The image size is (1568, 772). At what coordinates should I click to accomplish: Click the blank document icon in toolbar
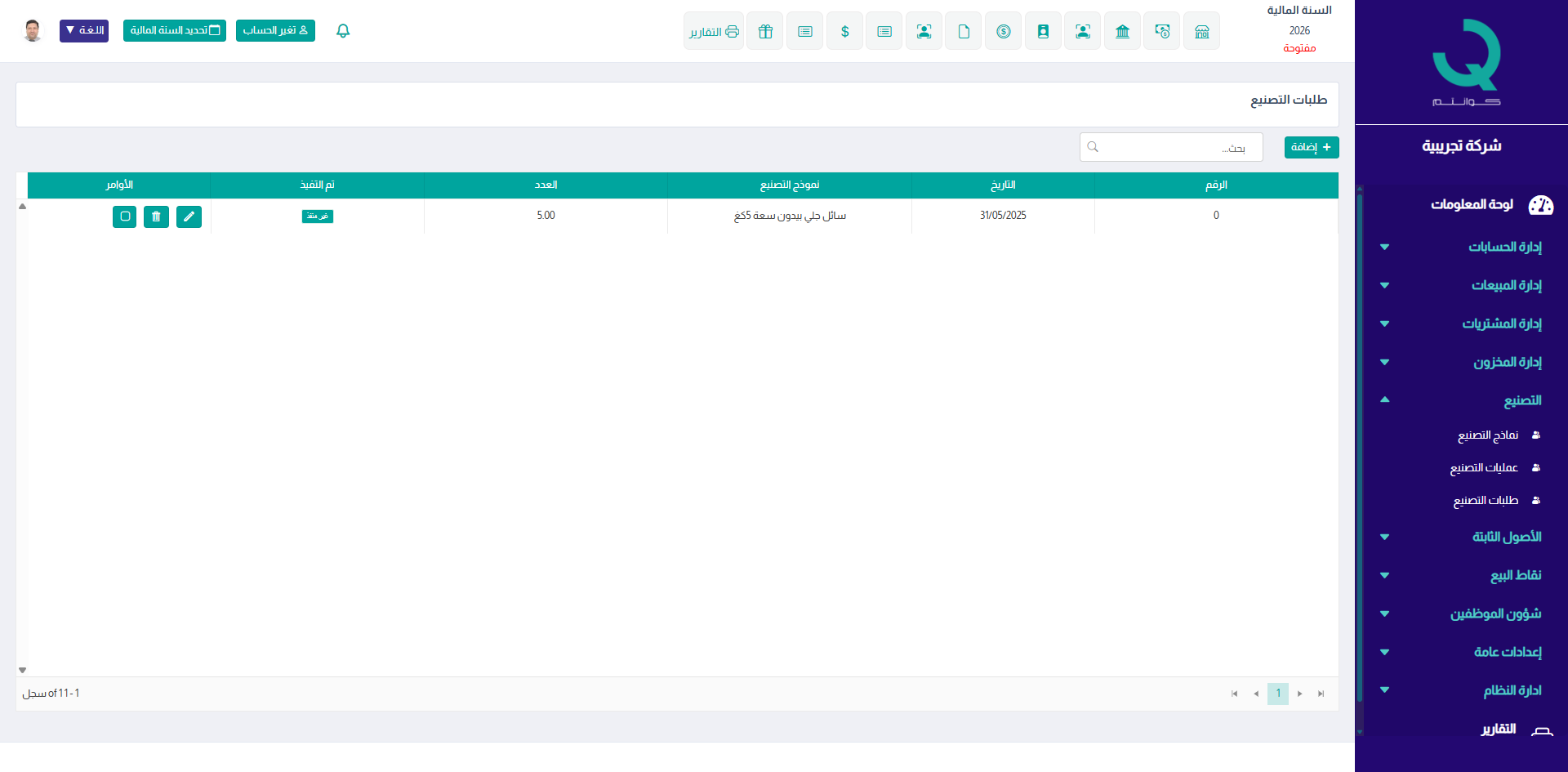point(964,32)
